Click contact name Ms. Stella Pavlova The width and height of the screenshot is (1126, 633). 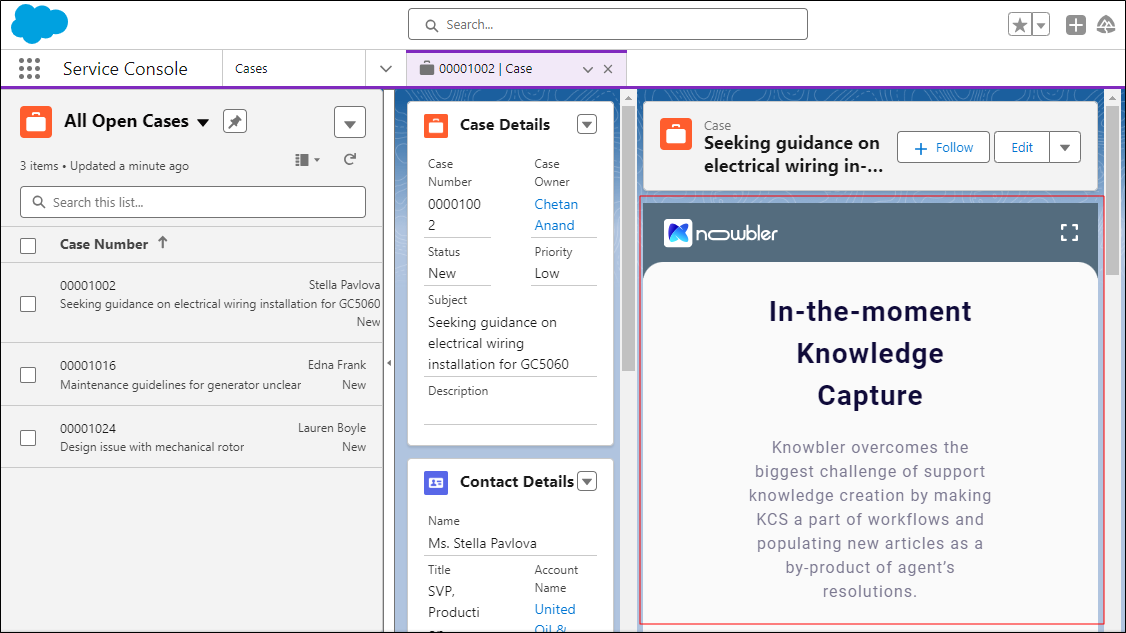tap(482, 543)
